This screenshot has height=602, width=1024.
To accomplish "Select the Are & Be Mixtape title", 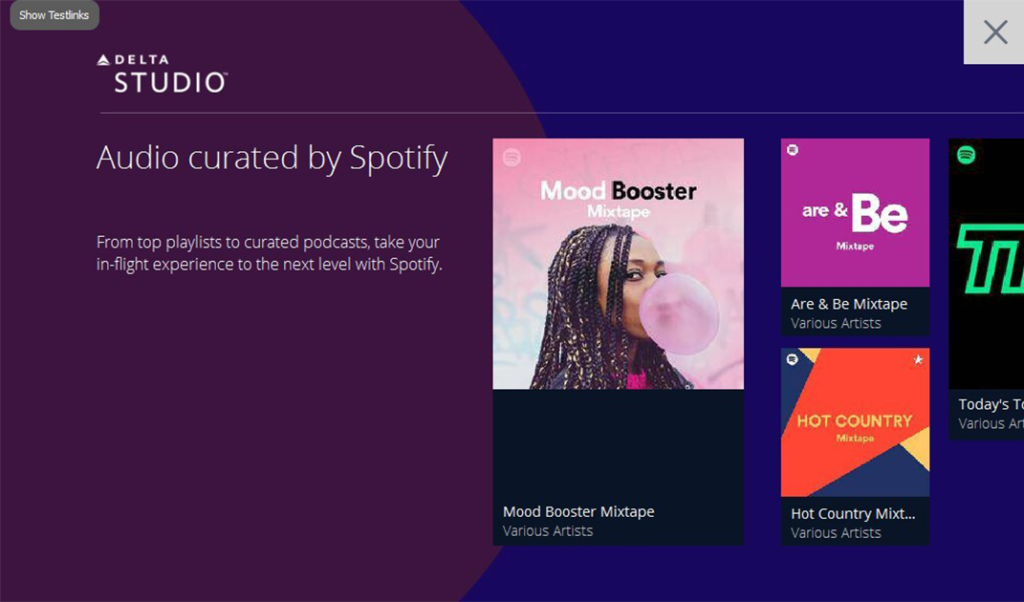I will point(849,304).
